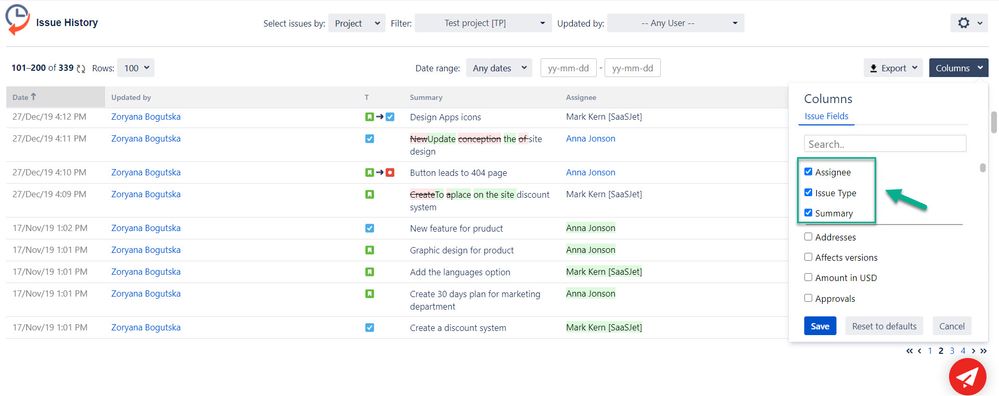Uncheck the Assignee checkbox
The height and width of the screenshot is (396, 999).
tap(809, 172)
